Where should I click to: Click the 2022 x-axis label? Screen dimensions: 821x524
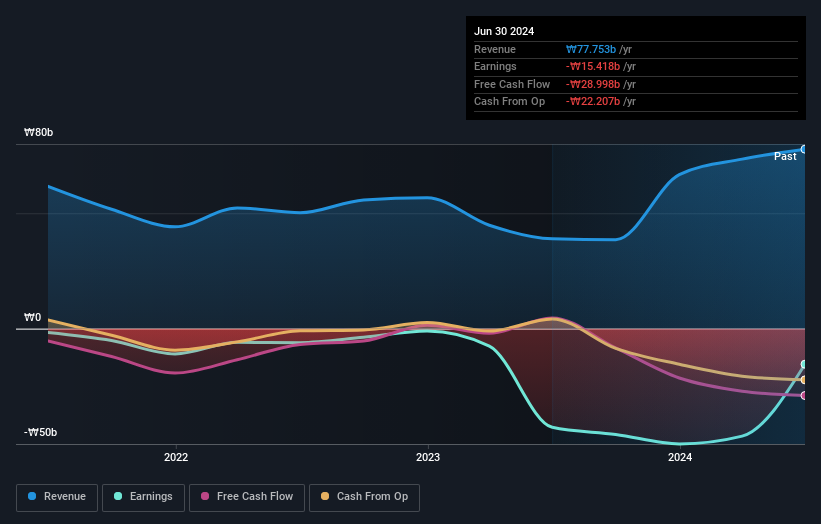pos(176,457)
